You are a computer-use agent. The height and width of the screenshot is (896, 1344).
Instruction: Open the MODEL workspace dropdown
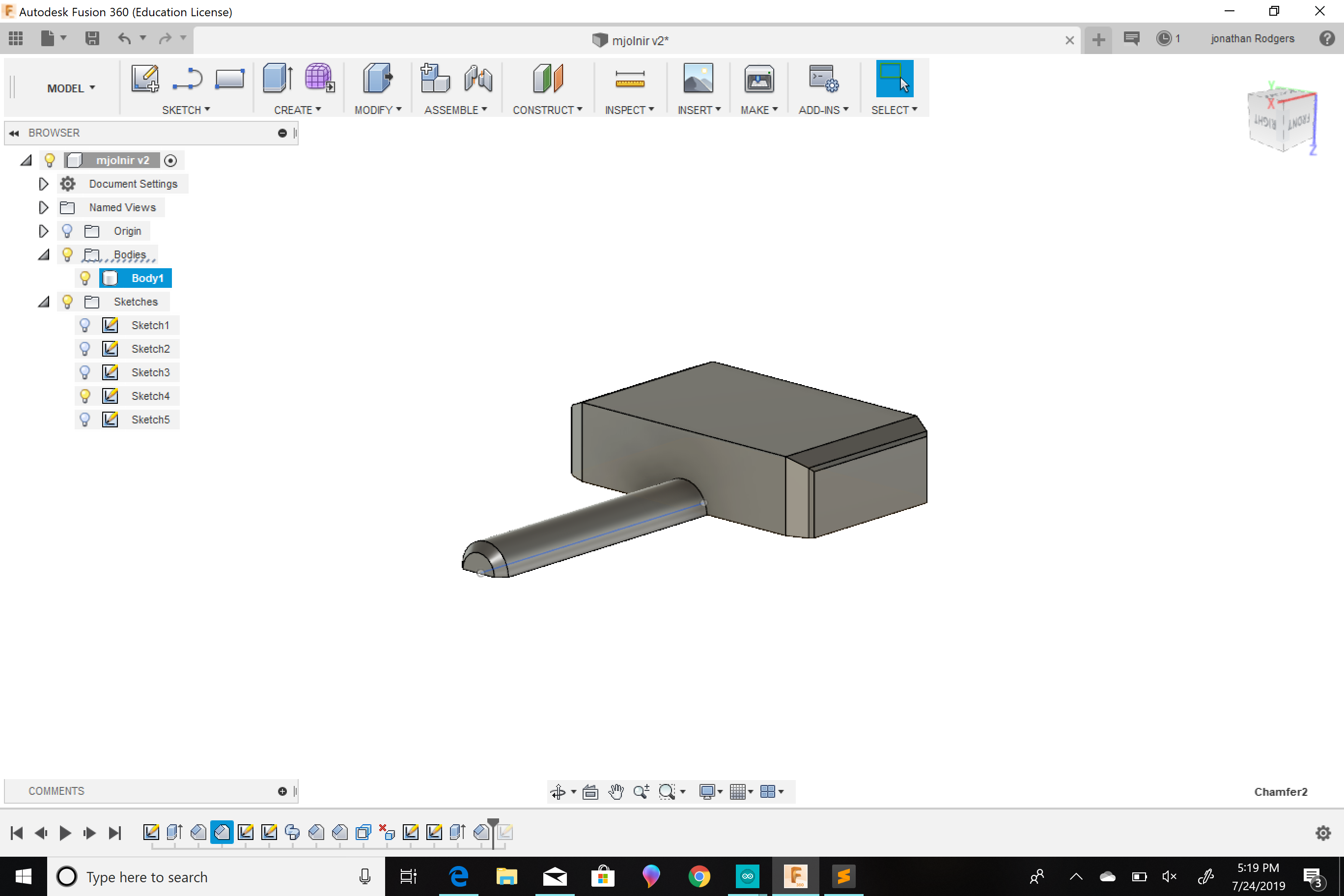click(x=71, y=88)
